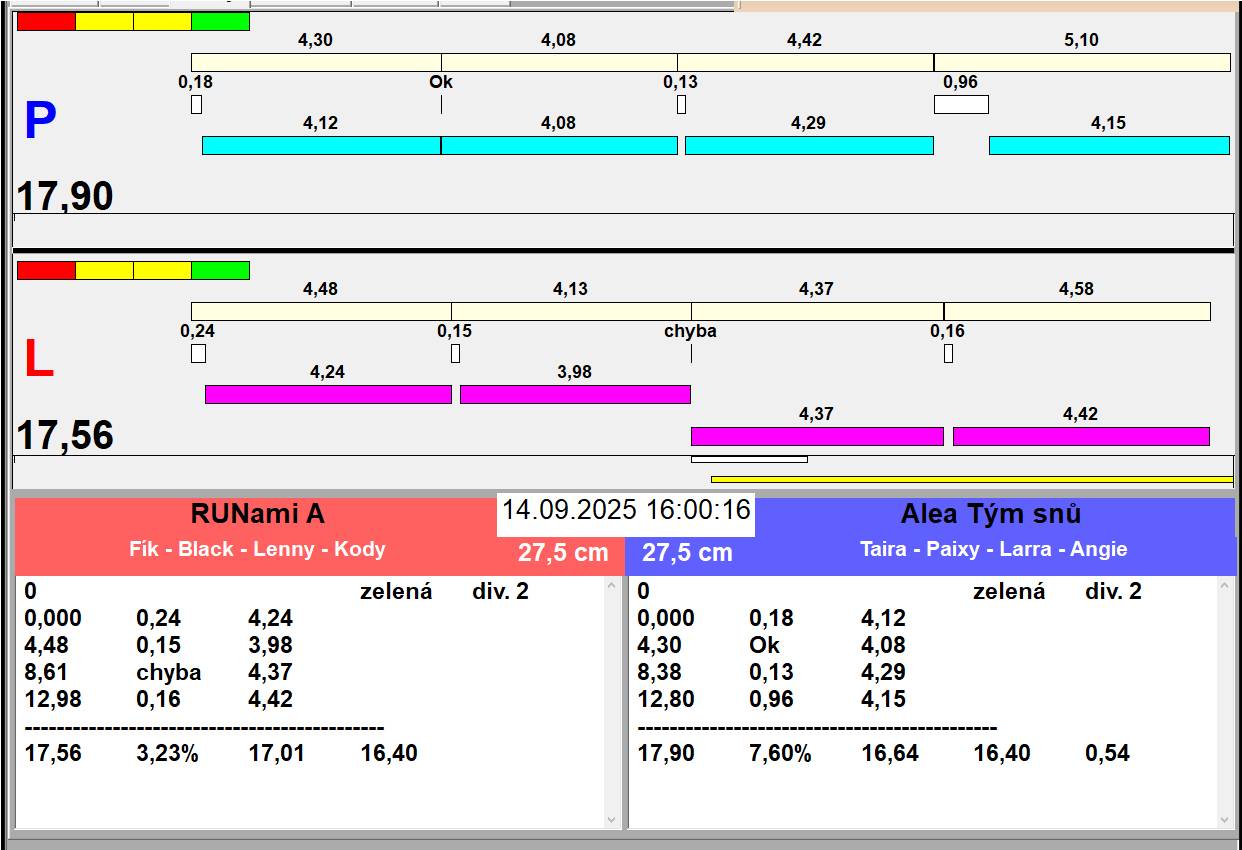The width and height of the screenshot is (1242, 850).
Task: Click the date and time label 14.09.2025
Action: point(625,510)
